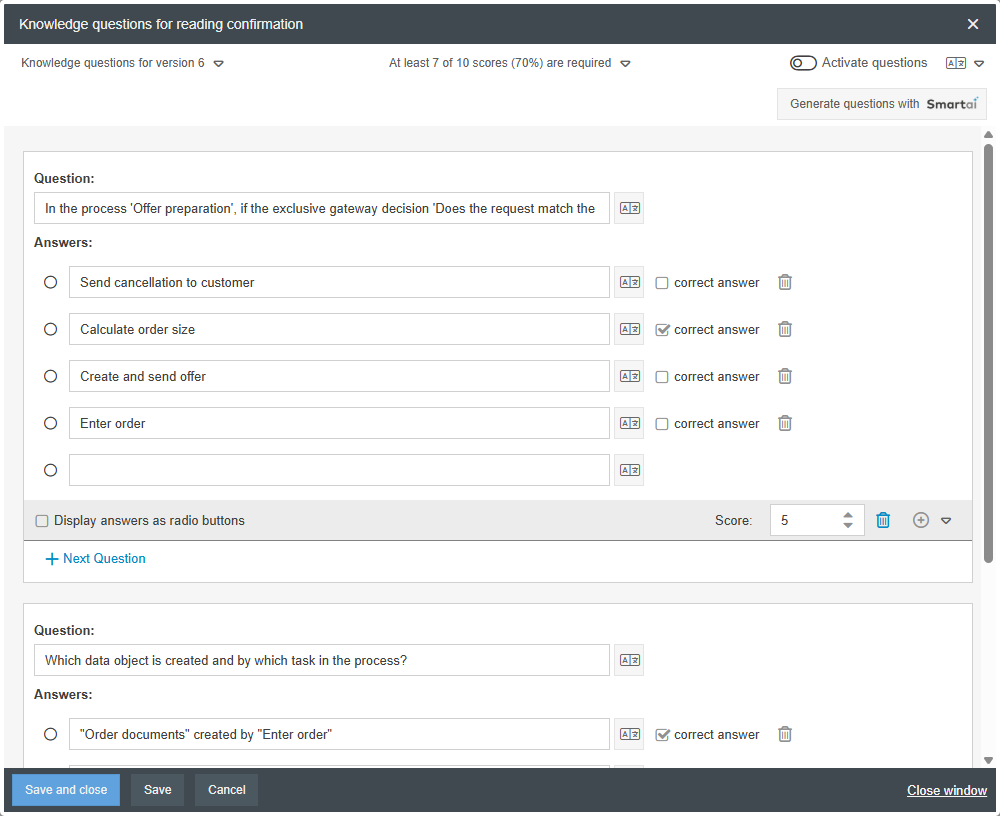Image resolution: width=1000 pixels, height=816 pixels.
Task: Open translation icon for the empty answer
Action: click(x=629, y=470)
